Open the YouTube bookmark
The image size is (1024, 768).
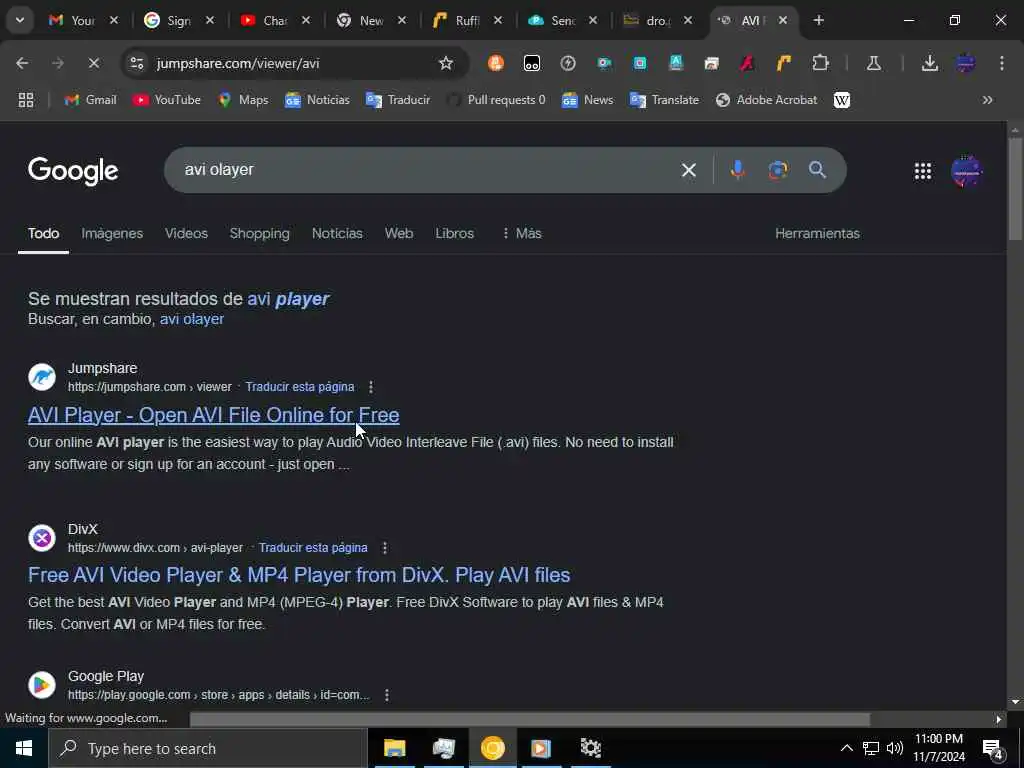coord(167,100)
